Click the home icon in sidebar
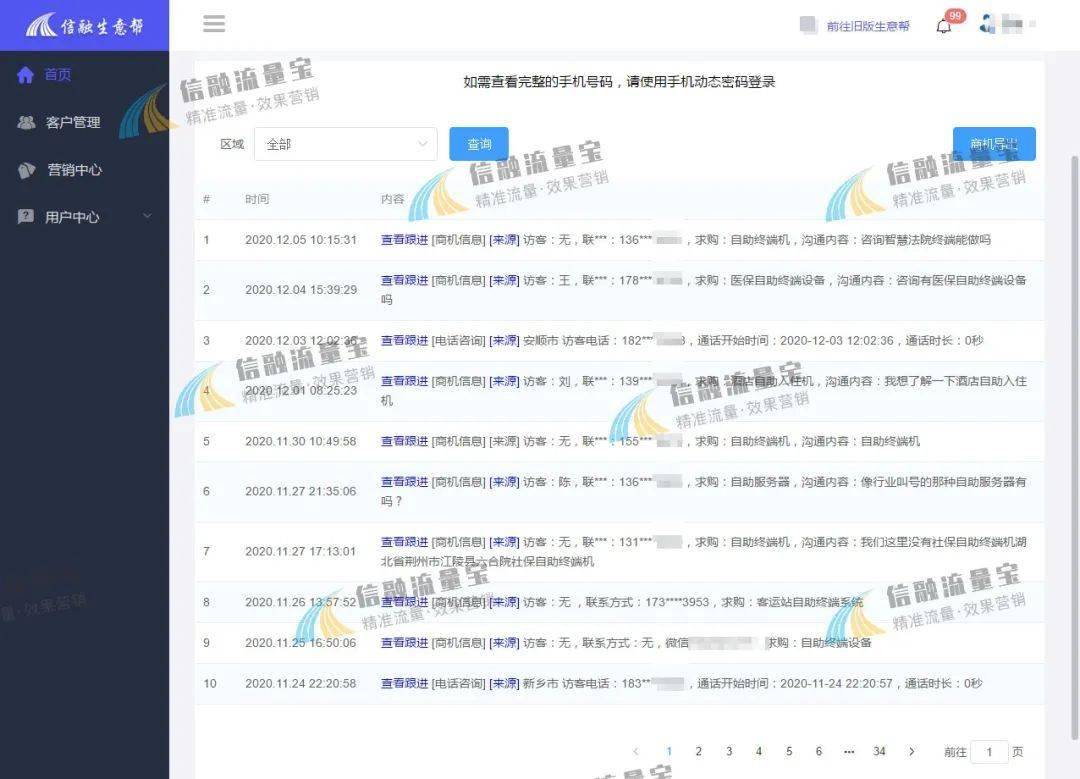 pyautogui.click(x=25, y=74)
